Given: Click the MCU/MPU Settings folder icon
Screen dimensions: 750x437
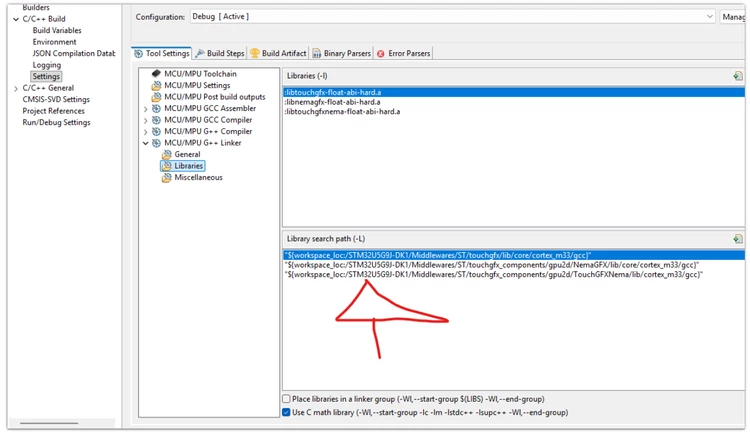Looking at the screenshot, I should (x=156, y=86).
